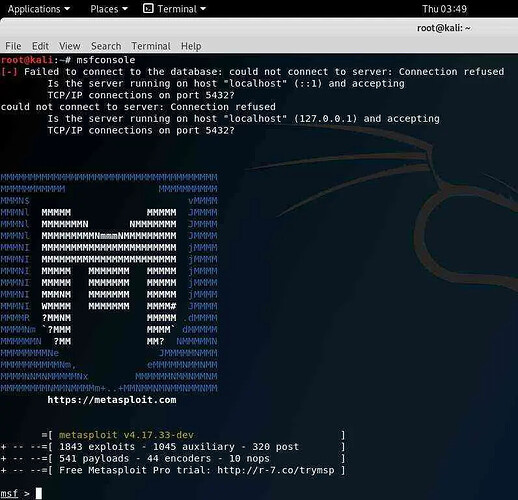The height and width of the screenshot is (500, 518).
Task: Click the red root@kali prompt text
Action: click(27, 60)
